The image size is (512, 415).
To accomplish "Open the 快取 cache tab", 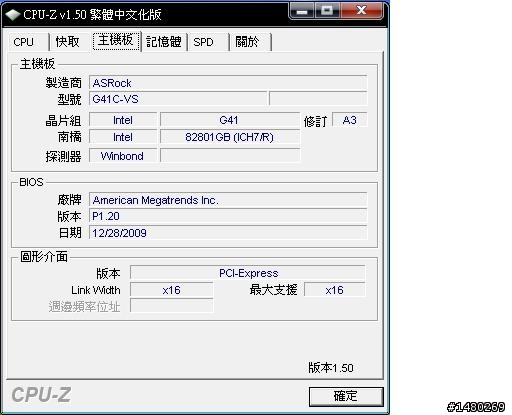I will point(69,42).
